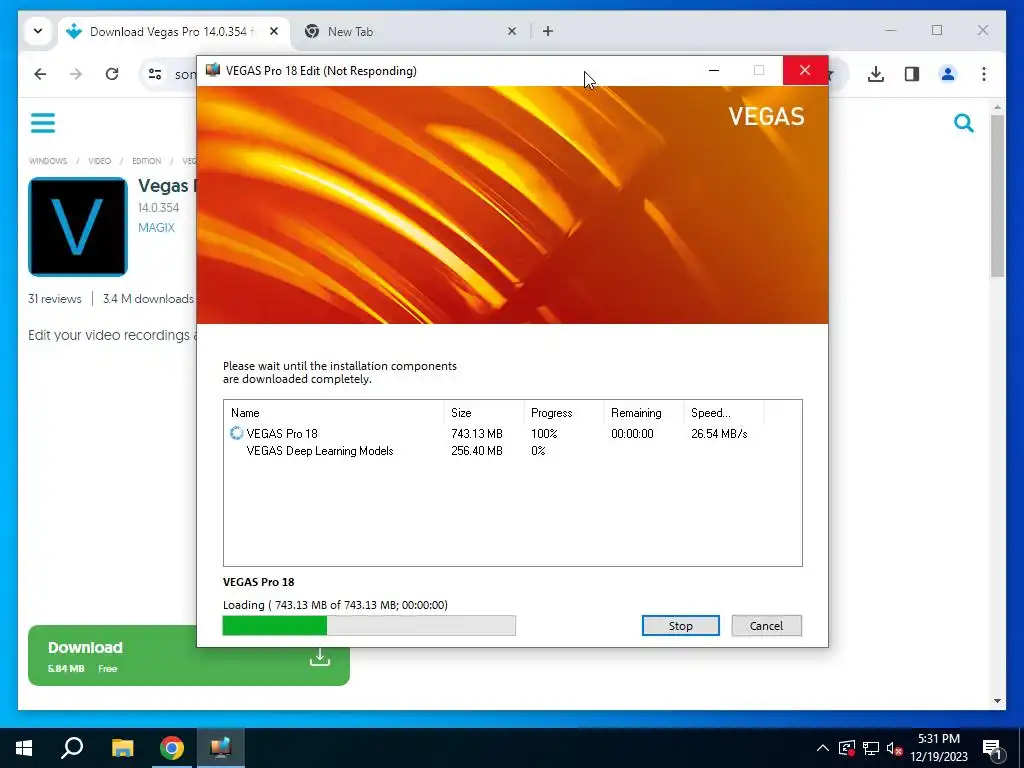
Task: Click the 256.40 MB size value
Action: [x=477, y=451]
